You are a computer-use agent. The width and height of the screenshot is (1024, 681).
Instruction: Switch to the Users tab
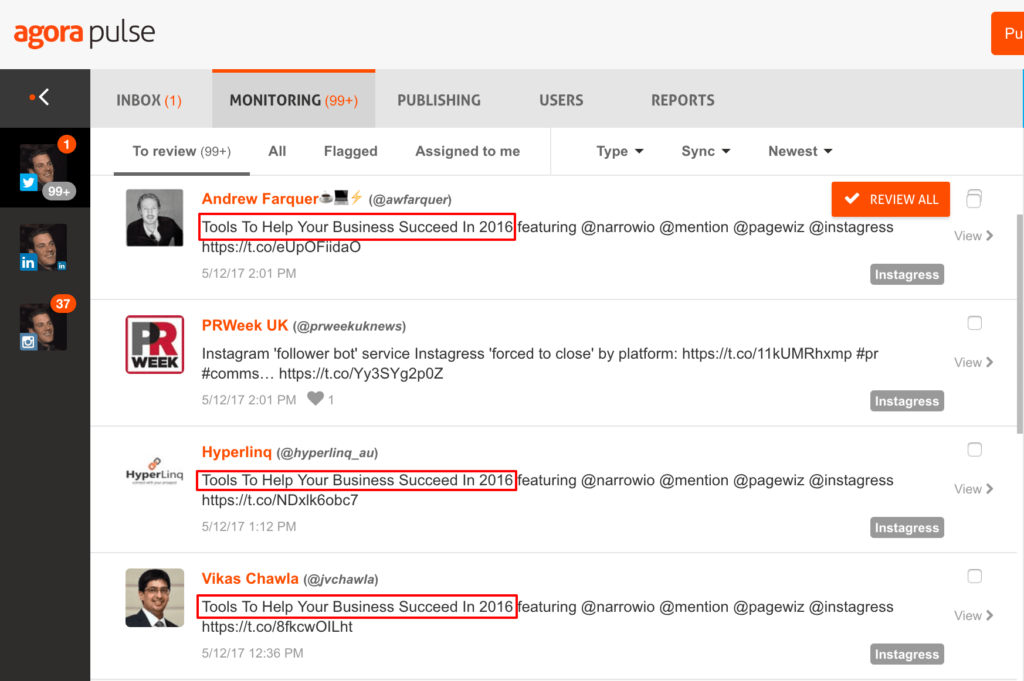561,100
